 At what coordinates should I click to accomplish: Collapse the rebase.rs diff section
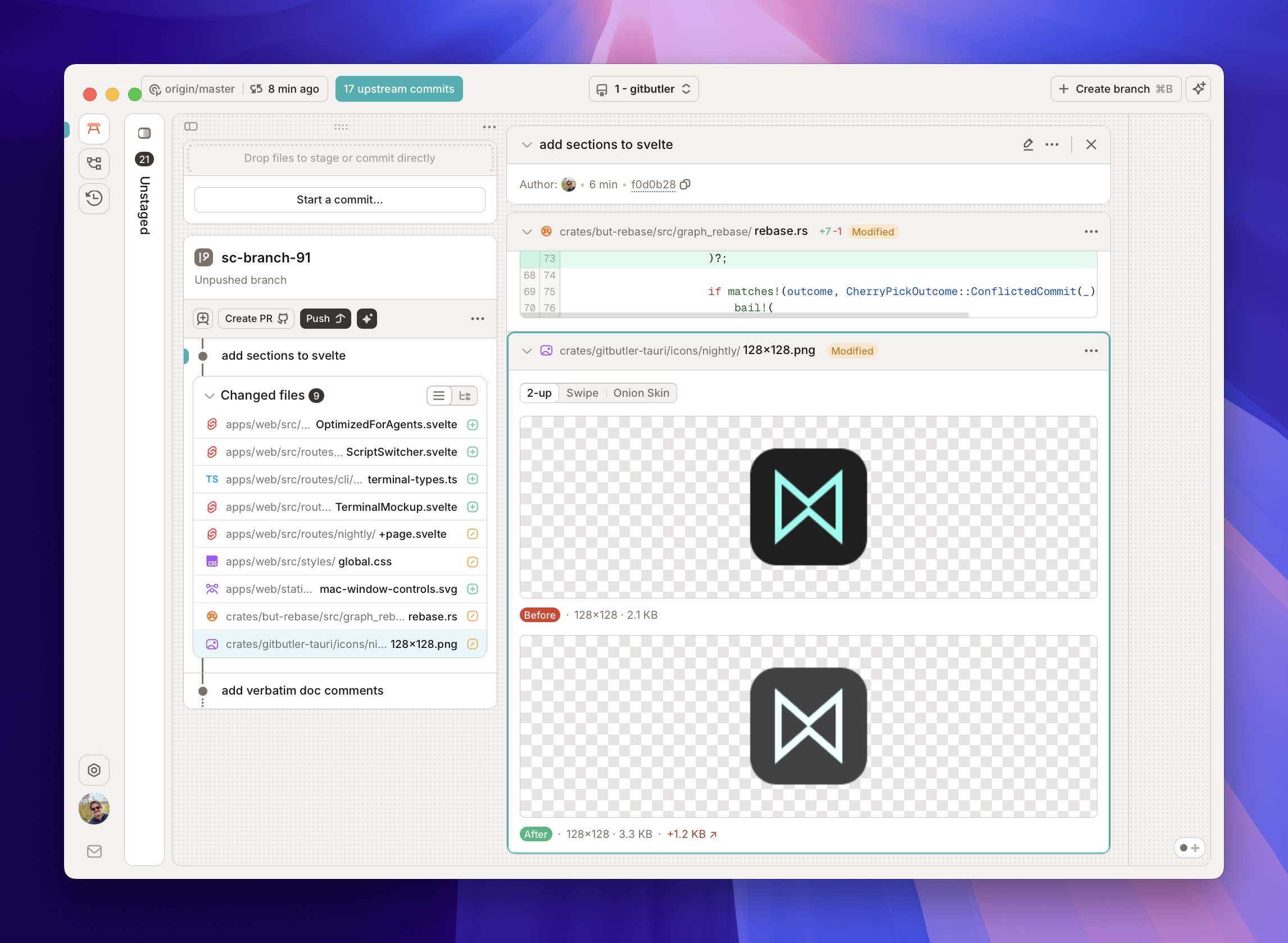click(x=527, y=232)
